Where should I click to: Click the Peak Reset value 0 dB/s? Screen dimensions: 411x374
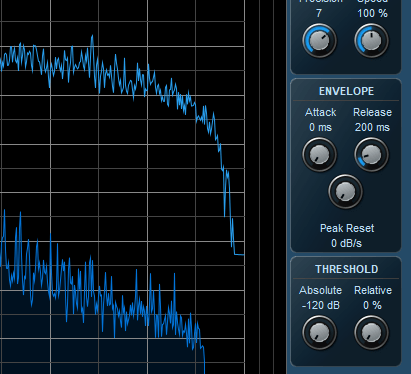coord(346,243)
